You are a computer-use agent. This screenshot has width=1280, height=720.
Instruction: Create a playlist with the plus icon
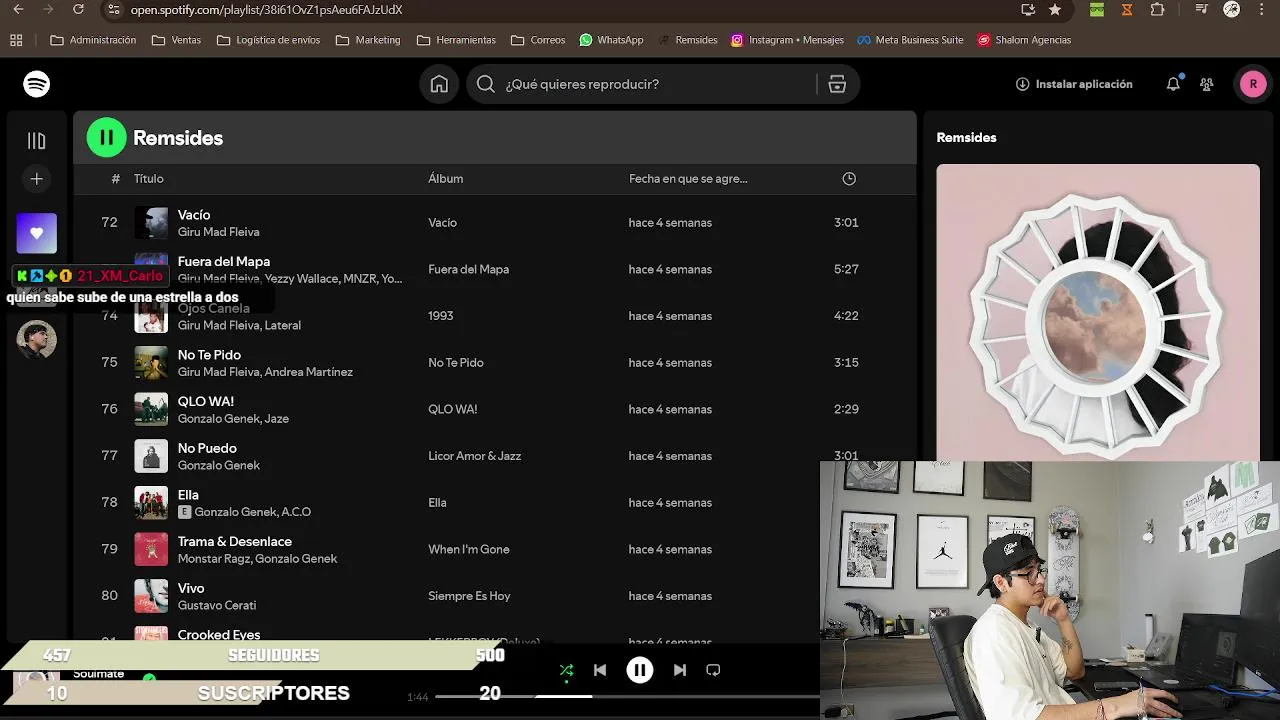click(37, 179)
